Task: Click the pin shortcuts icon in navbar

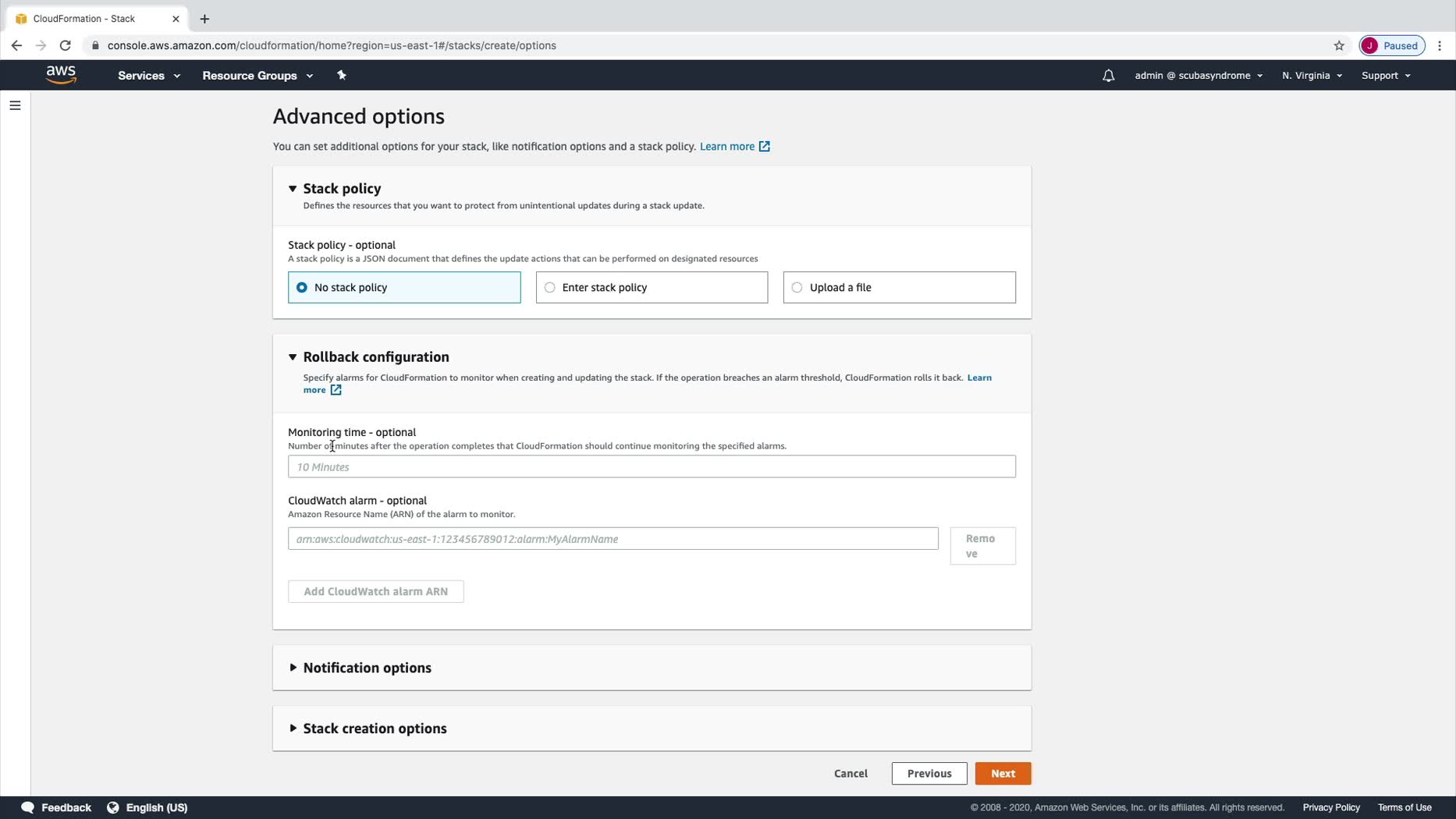Action: point(341,75)
